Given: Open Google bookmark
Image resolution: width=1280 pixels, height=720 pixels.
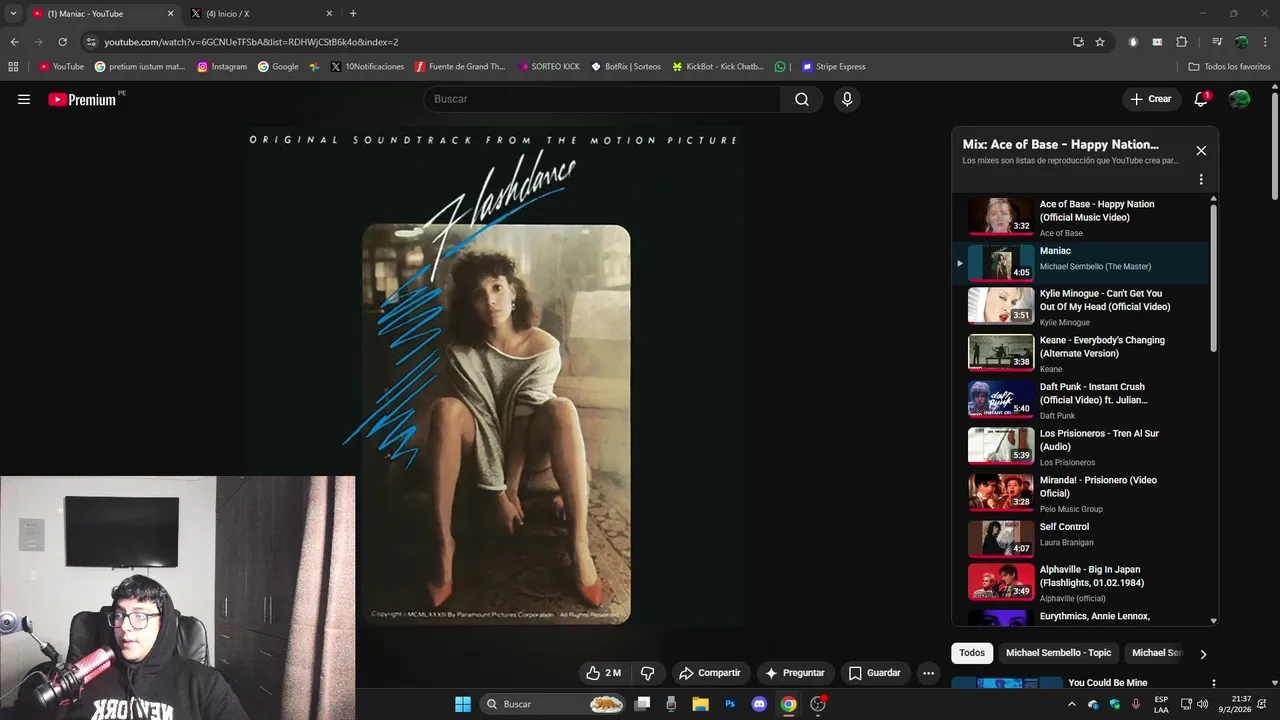Looking at the screenshot, I should point(278,67).
